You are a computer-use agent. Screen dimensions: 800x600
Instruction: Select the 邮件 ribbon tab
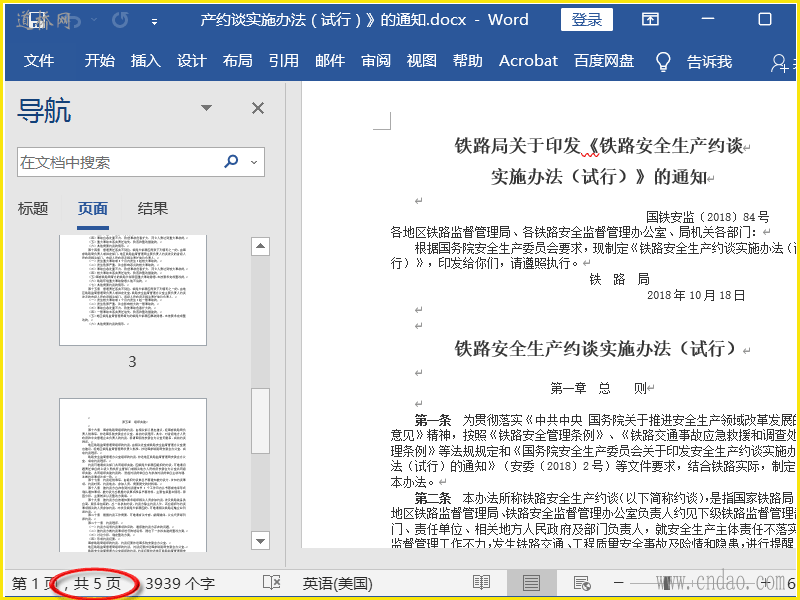pos(330,61)
